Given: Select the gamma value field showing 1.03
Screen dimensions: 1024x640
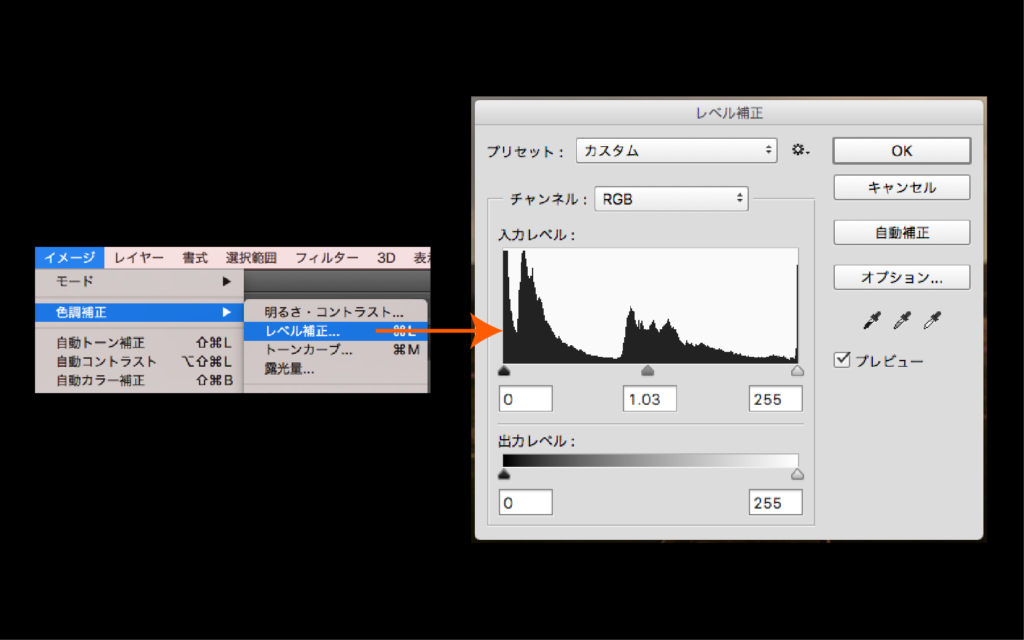Looking at the screenshot, I should [649, 398].
